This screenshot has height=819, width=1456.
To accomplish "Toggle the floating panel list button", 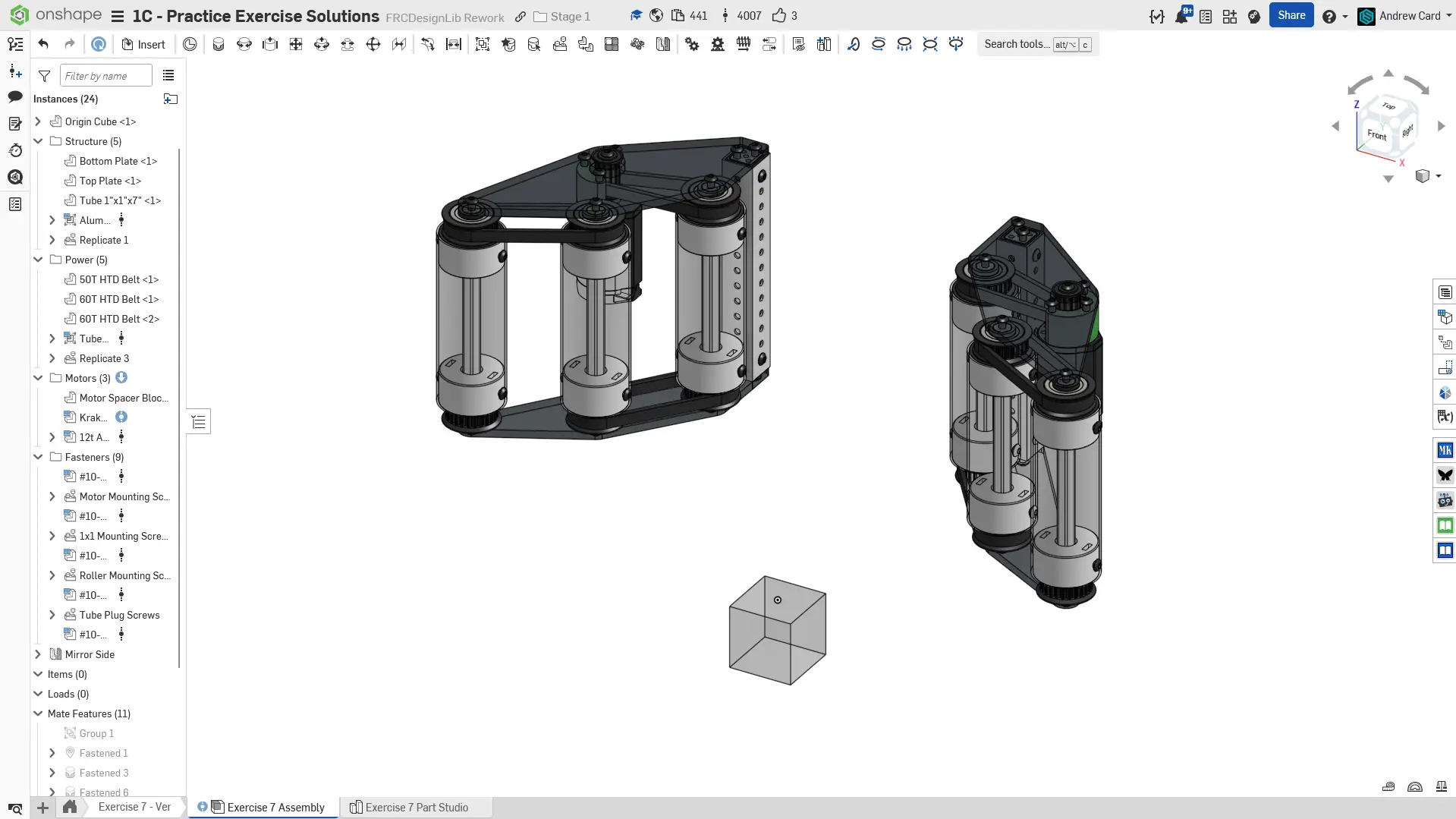I will tap(199, 422).
